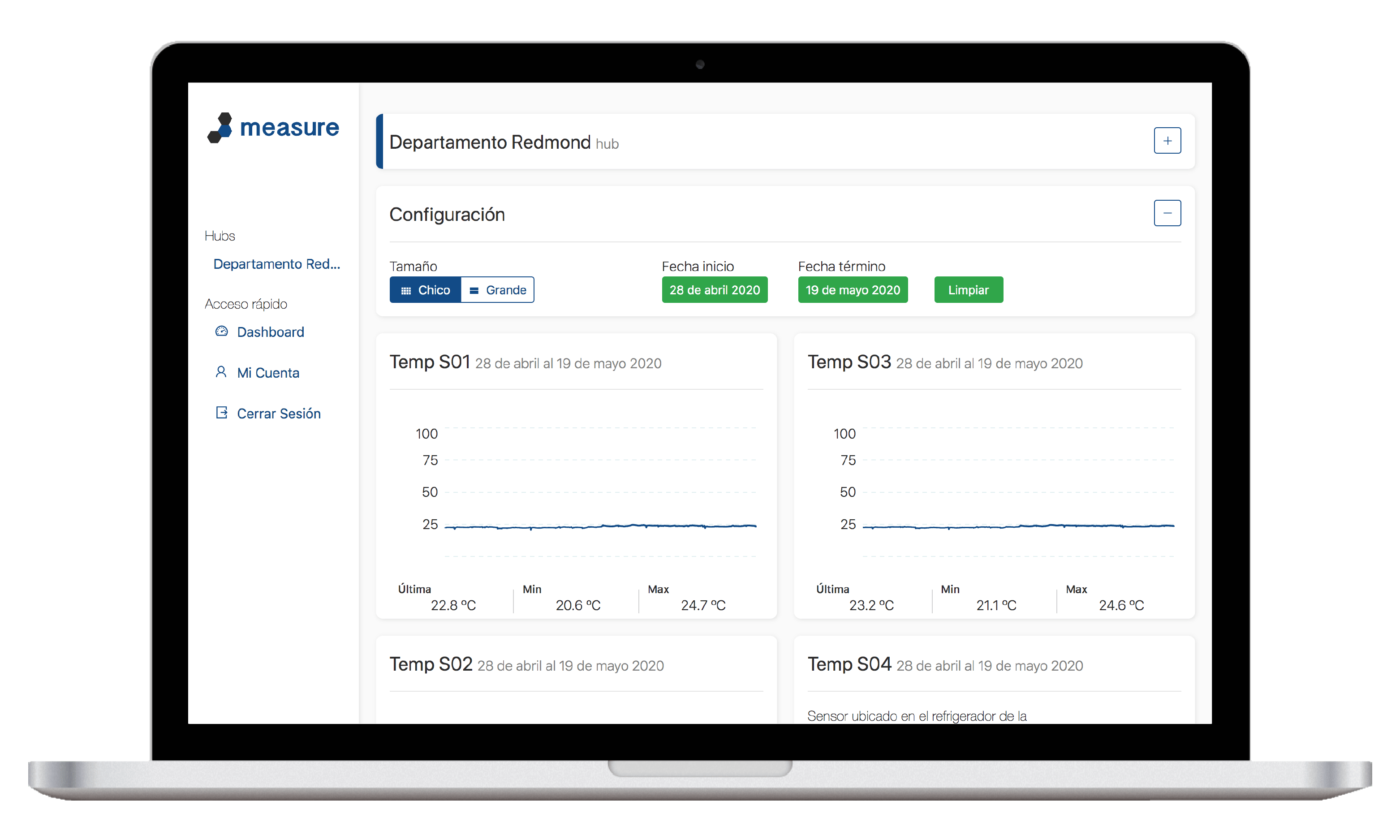Collapse the Configuración panel
Viewport: 1400px width, 840px height.
coord(1167,213)
